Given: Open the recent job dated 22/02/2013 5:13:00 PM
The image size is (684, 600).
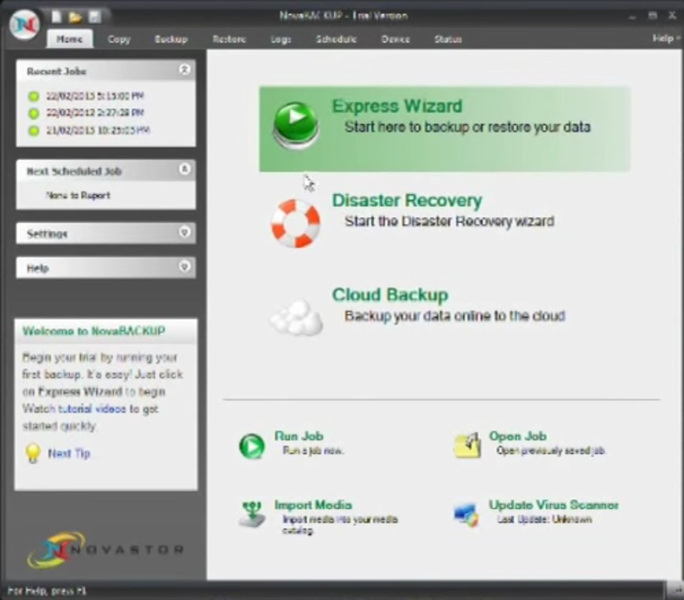Looking at the screenshot, I should point(95,96).
